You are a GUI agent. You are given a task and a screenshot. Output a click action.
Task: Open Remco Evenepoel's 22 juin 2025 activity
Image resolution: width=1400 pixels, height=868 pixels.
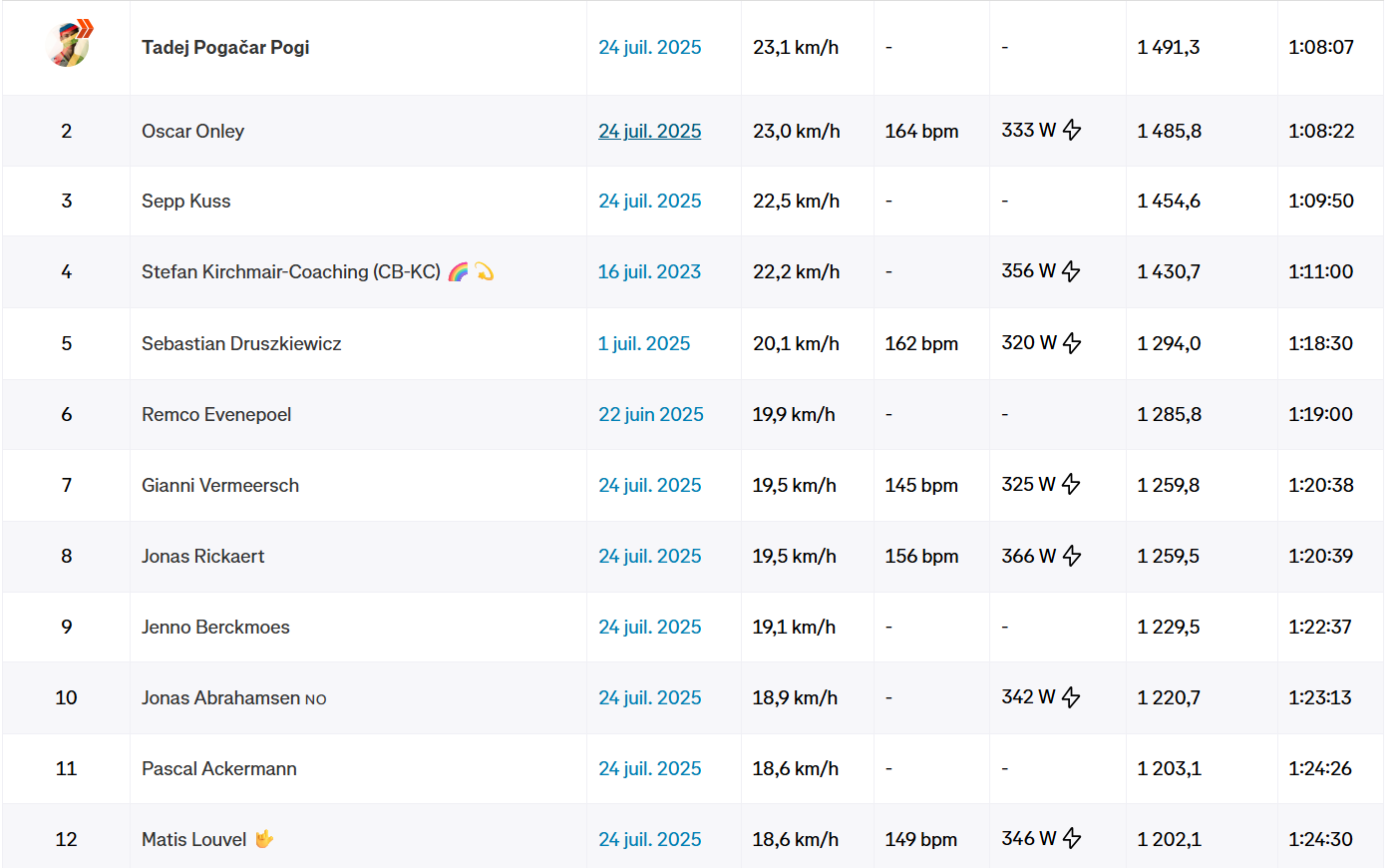click(650, 414)
